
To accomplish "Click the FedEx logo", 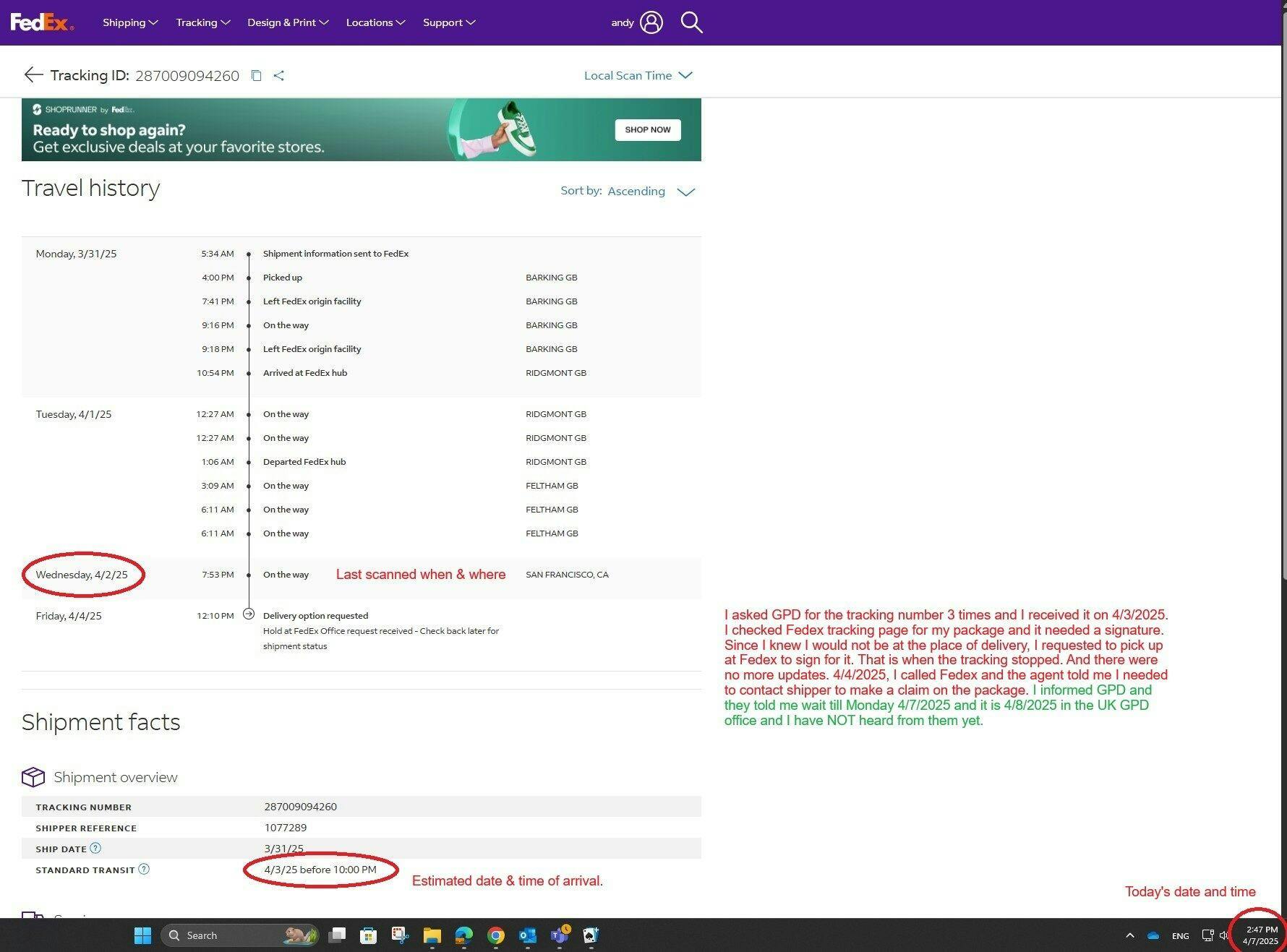I will coord(41,22).
